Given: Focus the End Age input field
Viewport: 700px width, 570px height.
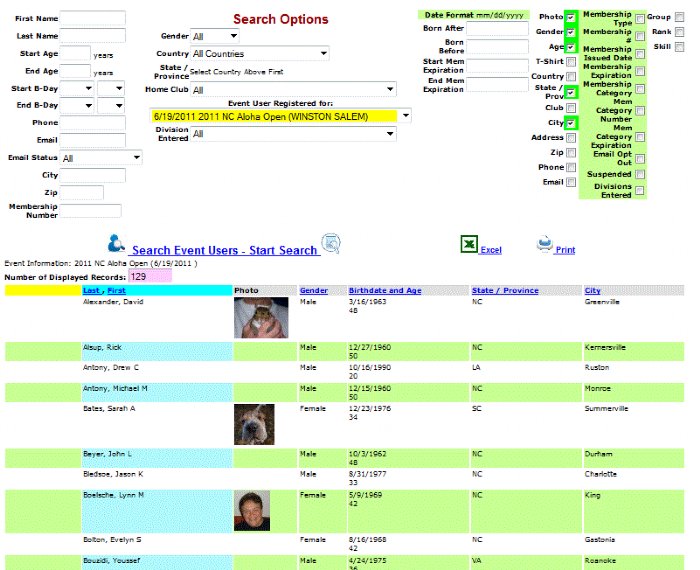Looking at the screenshot, I should tap(75, 71).
